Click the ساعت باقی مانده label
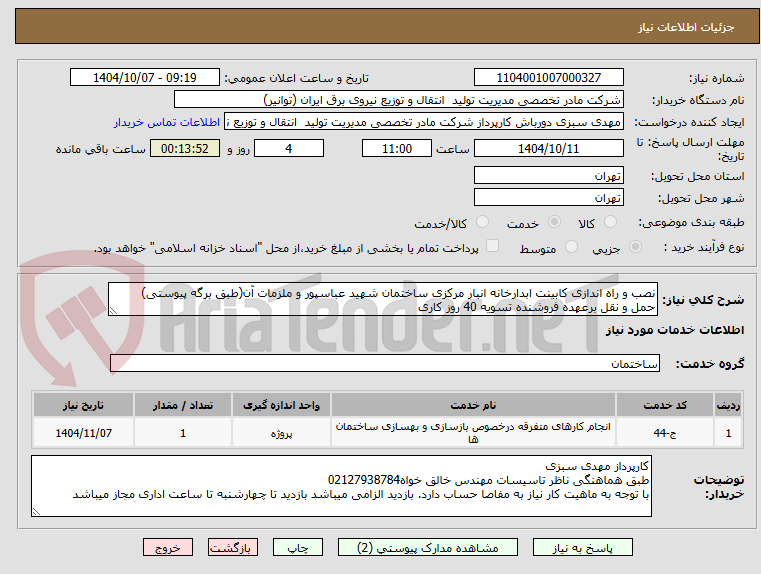 pyautogui.click(x=100, y=149)
